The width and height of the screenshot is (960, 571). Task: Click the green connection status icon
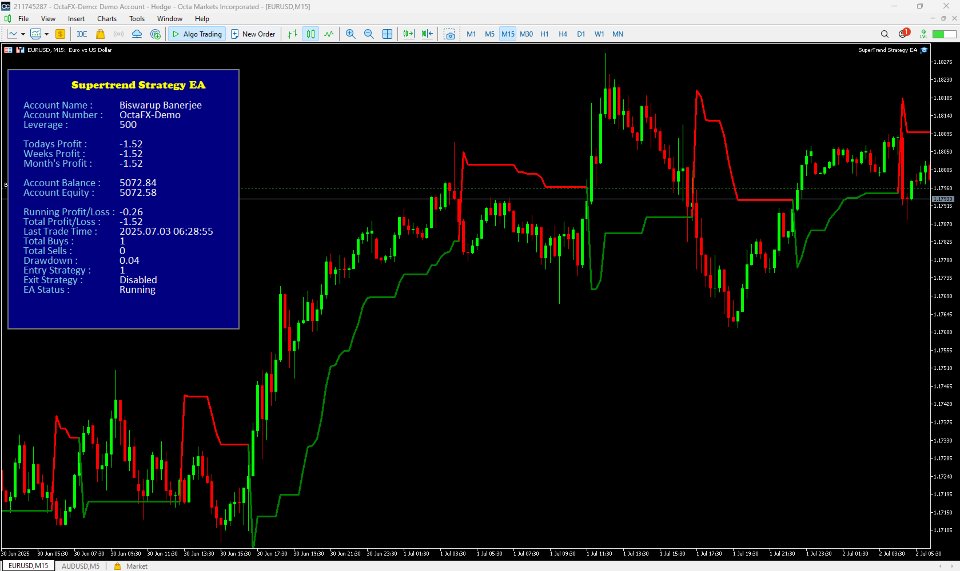[x=923, y=34]
